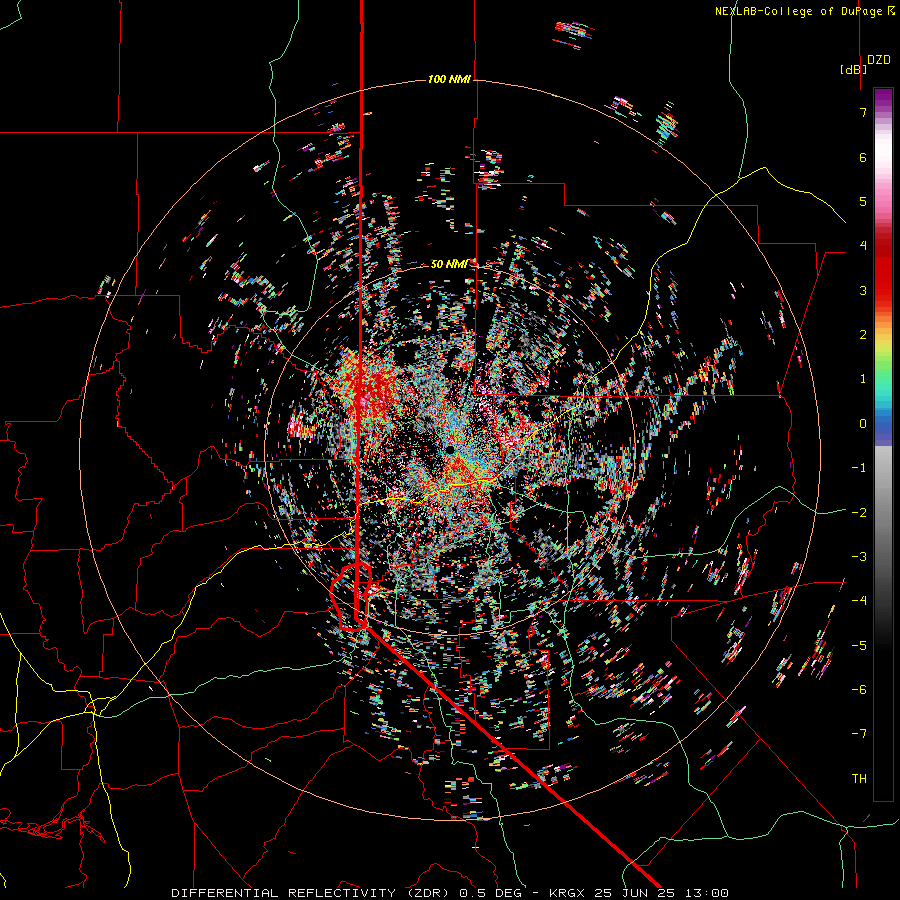Click the -5 tick label on scale
900x900 pixels.
click(859, 646)
